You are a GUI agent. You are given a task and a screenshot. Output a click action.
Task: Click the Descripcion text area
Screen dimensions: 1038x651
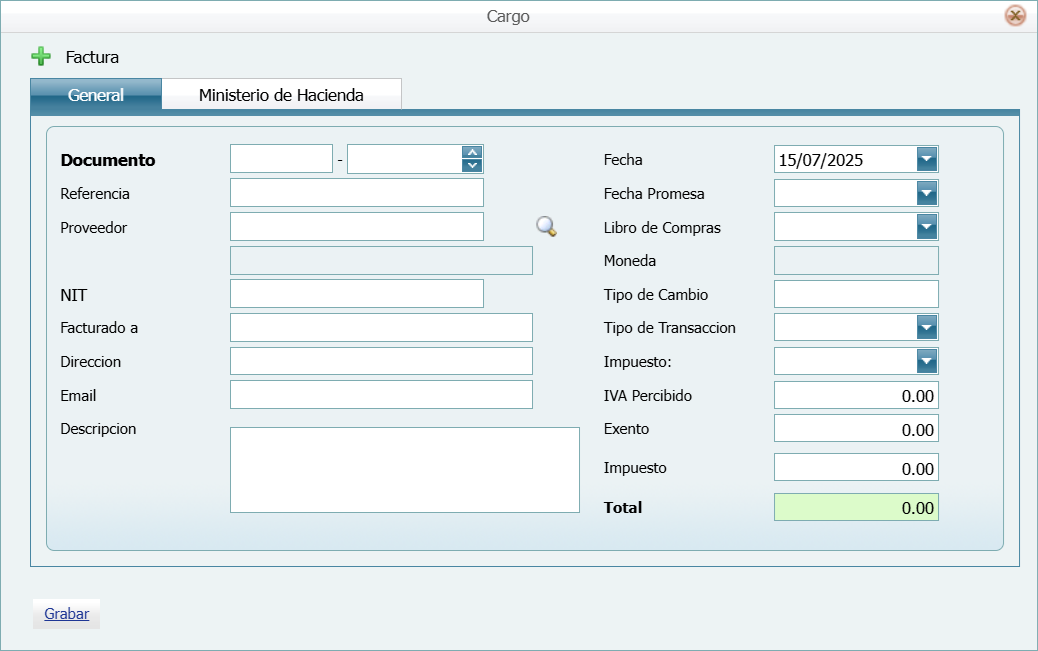pos(404,468)
